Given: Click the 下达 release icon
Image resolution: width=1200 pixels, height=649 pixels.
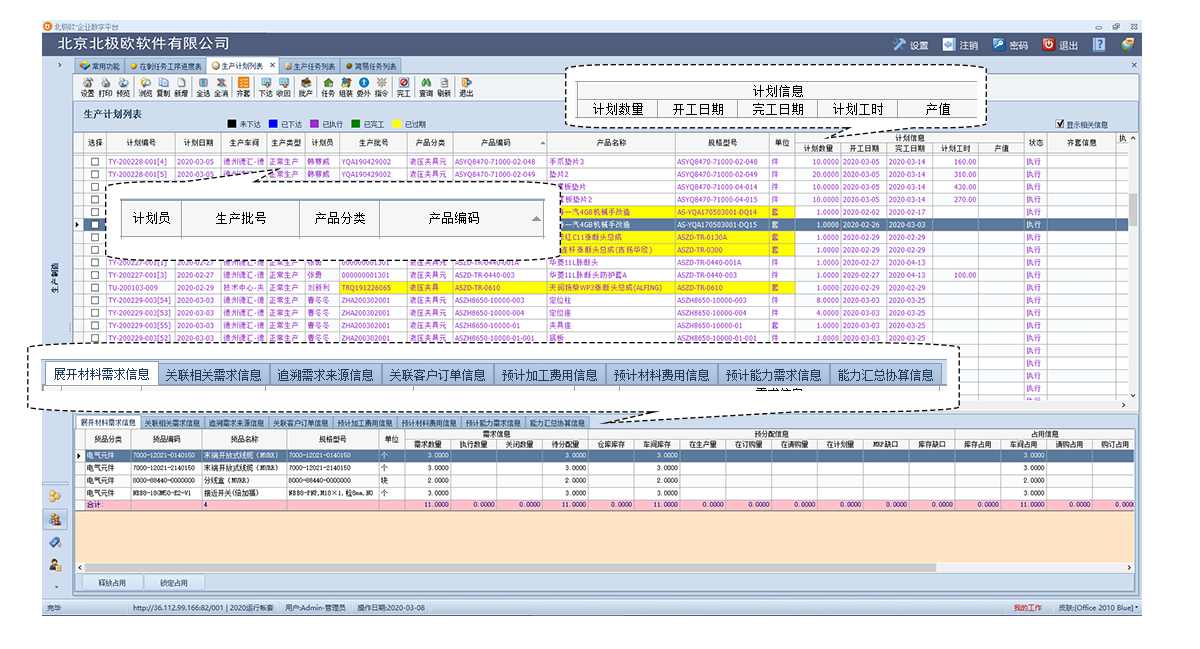Looking at the screenshot, I should click(x=266, y=87).
